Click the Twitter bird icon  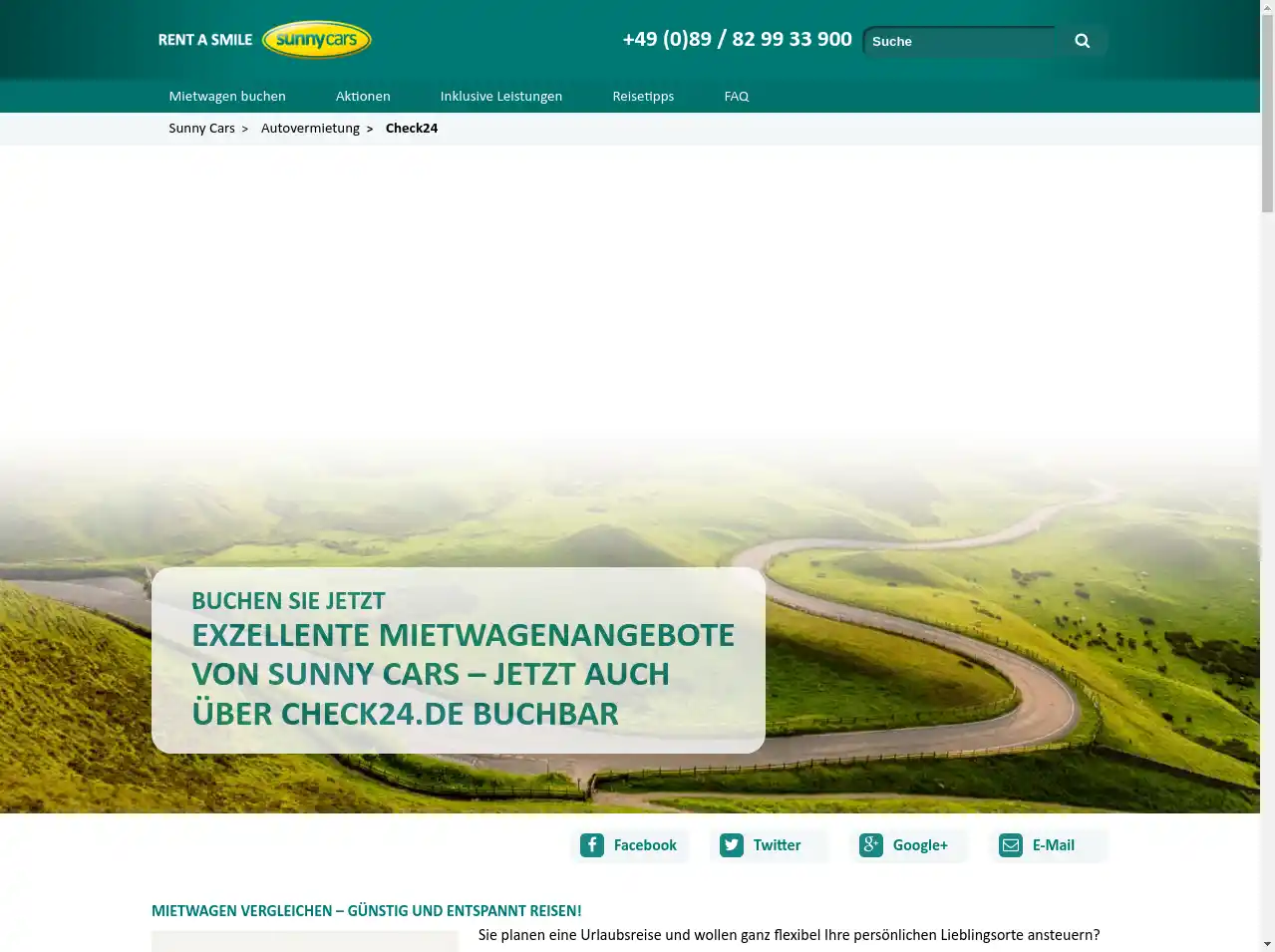pos(732,845)
